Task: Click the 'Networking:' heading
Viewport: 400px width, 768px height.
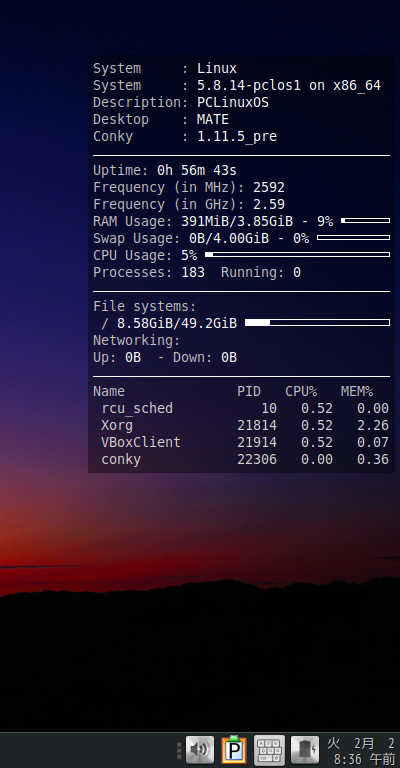Action: click(137, 341)
